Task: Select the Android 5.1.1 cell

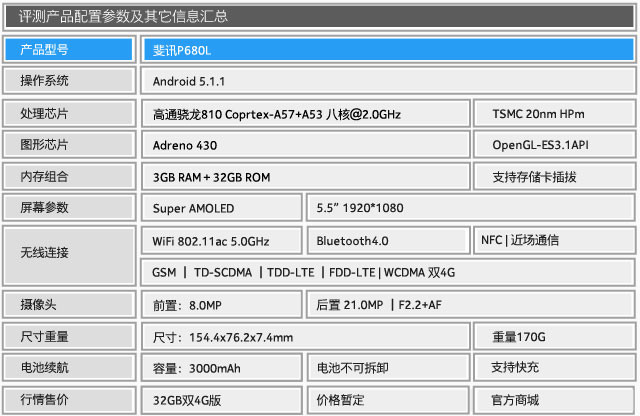Action: coord(385,81)
